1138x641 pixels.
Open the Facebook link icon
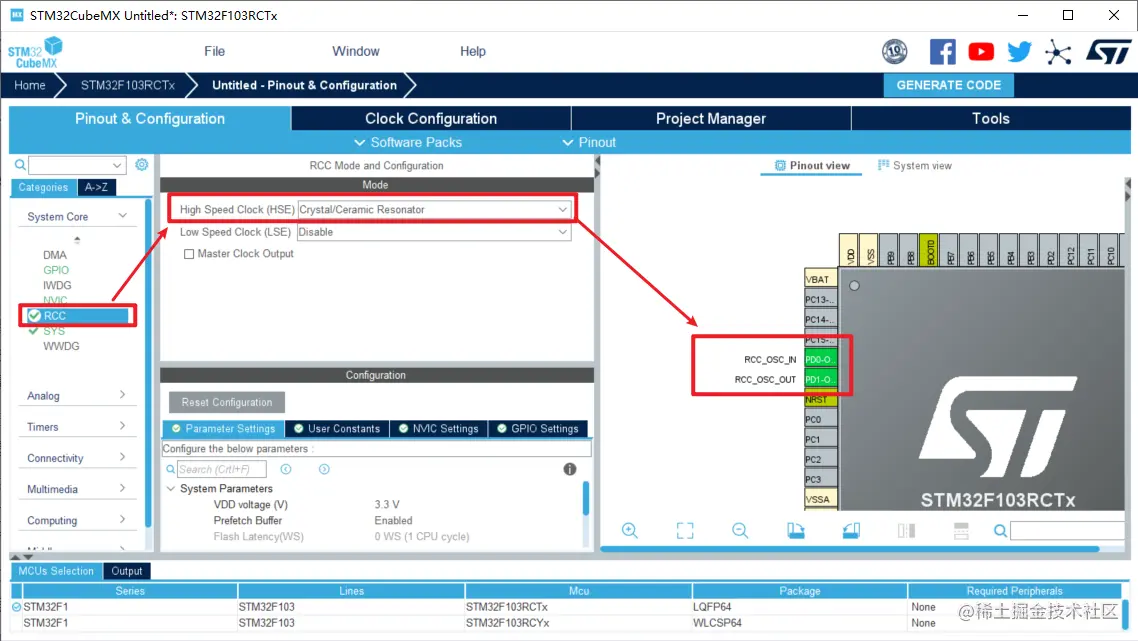click(x=942, y=52)
